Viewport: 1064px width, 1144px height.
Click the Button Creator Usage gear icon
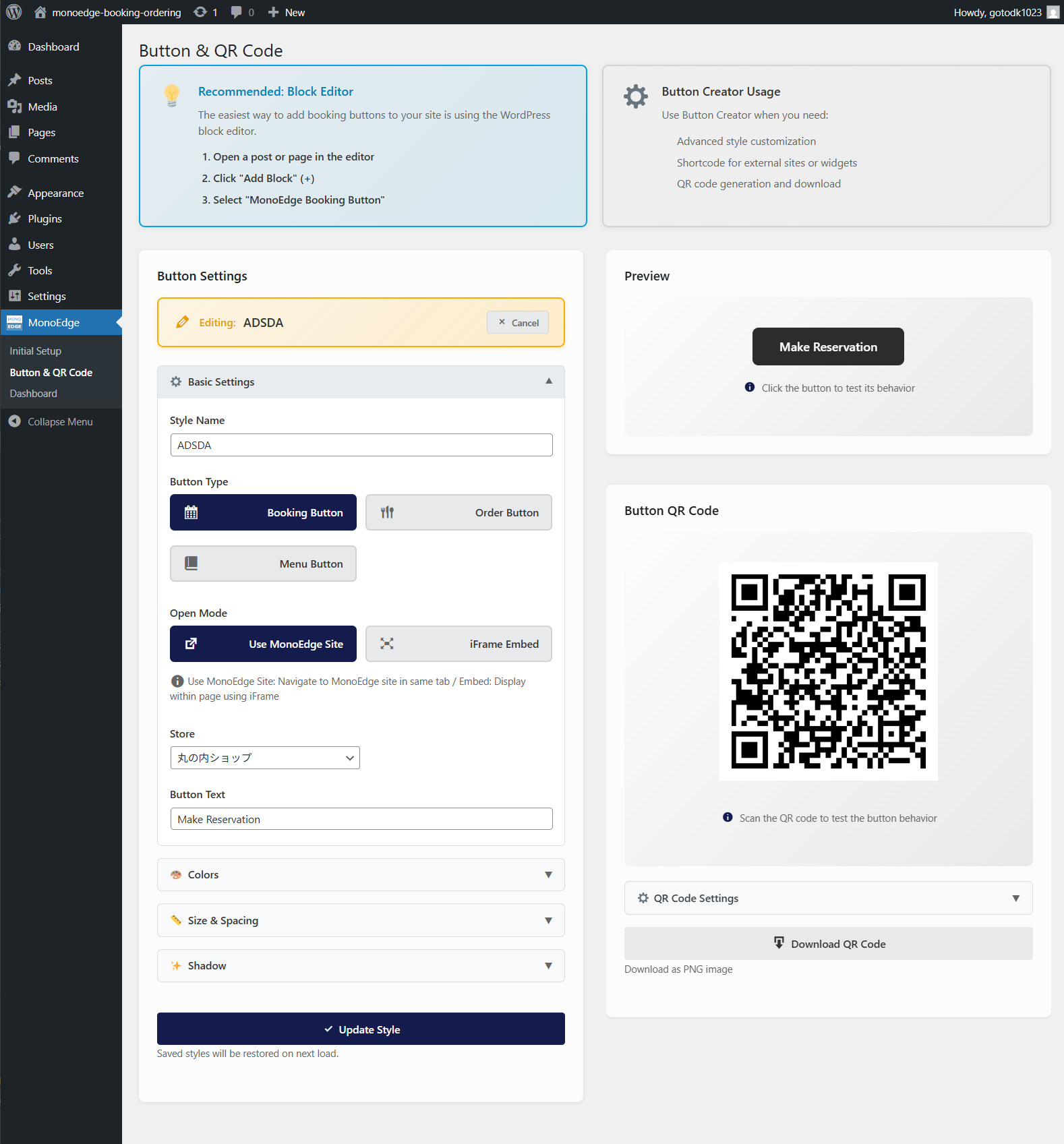[636, 96]
